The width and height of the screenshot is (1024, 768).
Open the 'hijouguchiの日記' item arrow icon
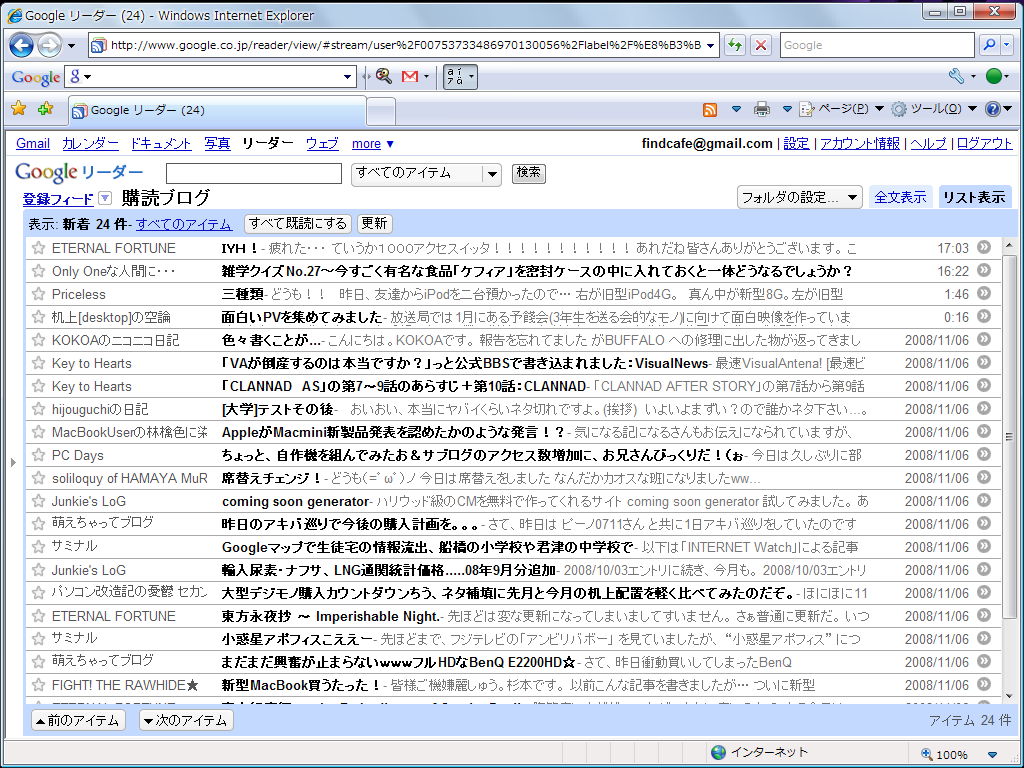[x=984, y=408]
